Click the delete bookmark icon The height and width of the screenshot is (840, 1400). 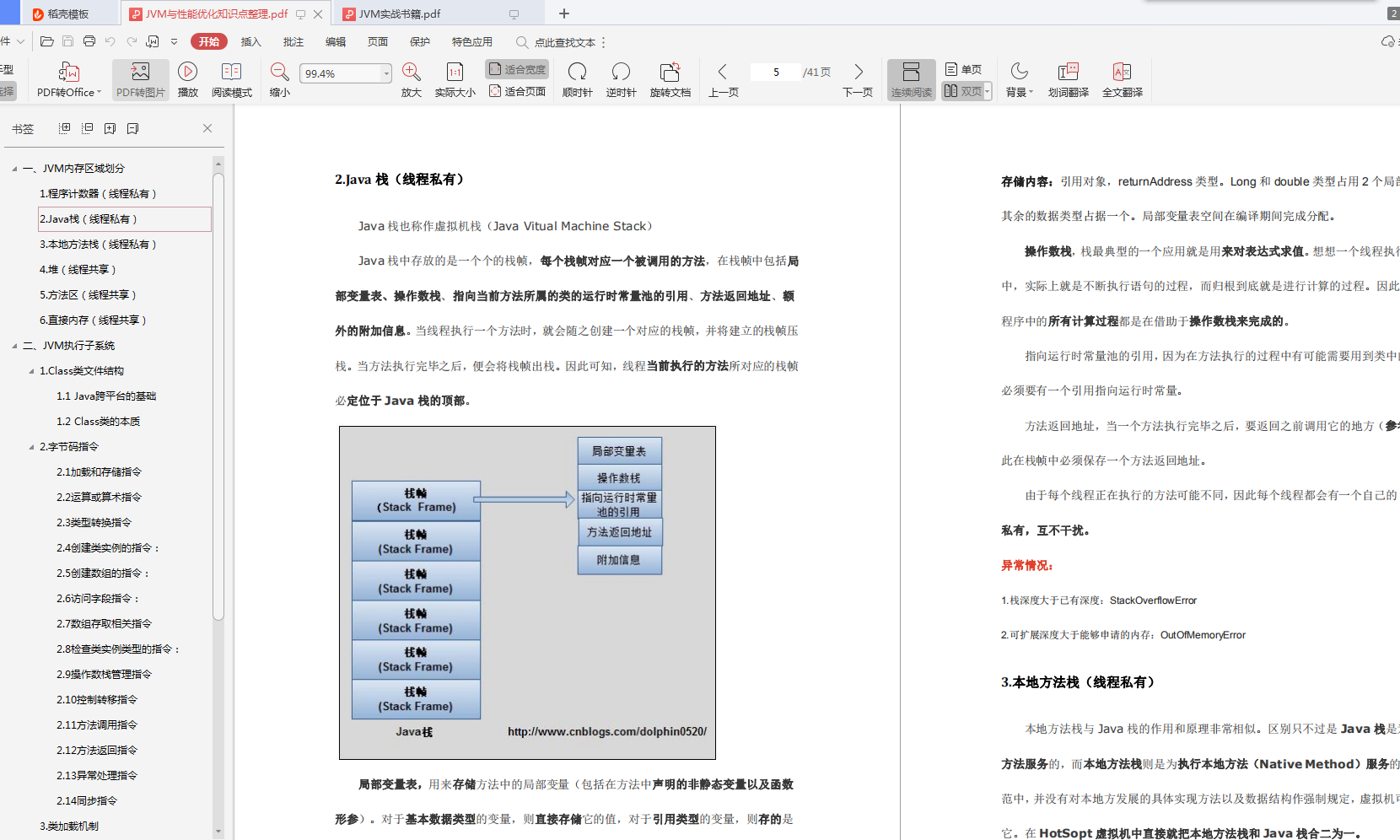click(x=132, y=128)
